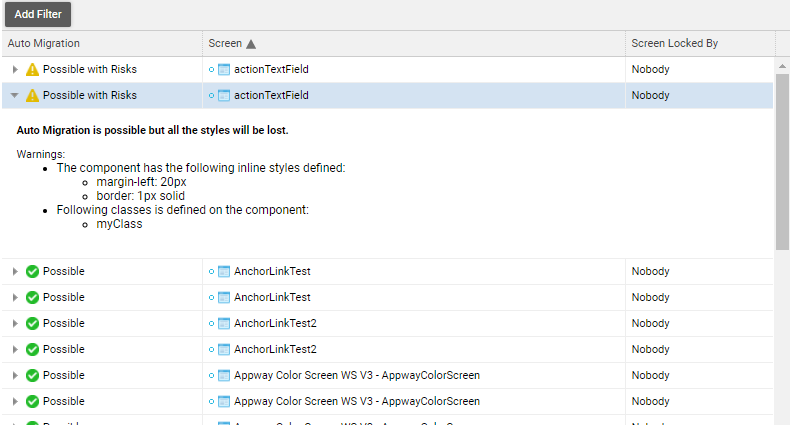Click the vertical scrollbar thumb of the table
Viewport: 791px width, 425px height.
(782, 162)
